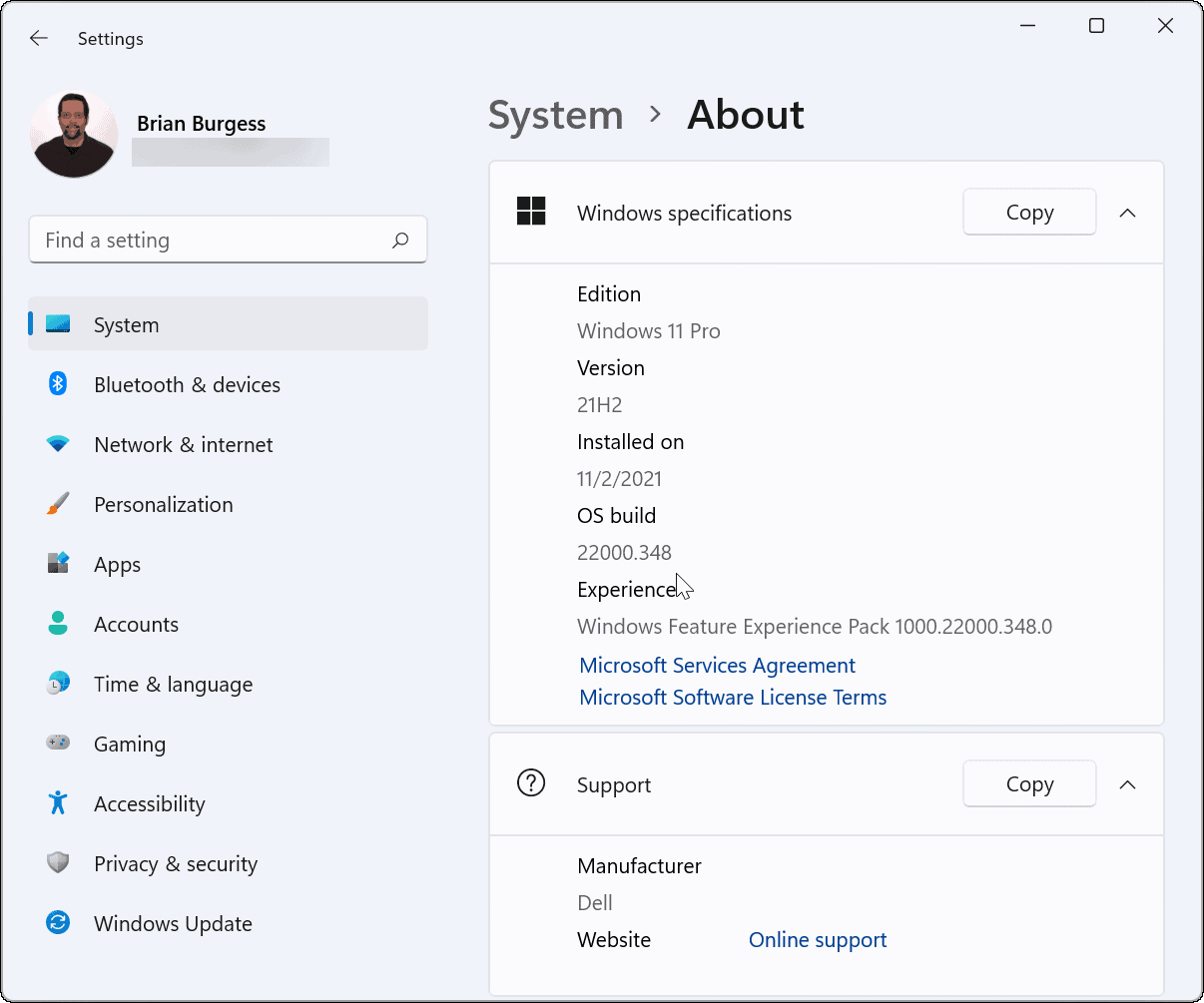Image resolution: width=1204 pixels, height=1003 pixels.
Task: Click the Privacy shield icon
Action: [x=58, y=863]
